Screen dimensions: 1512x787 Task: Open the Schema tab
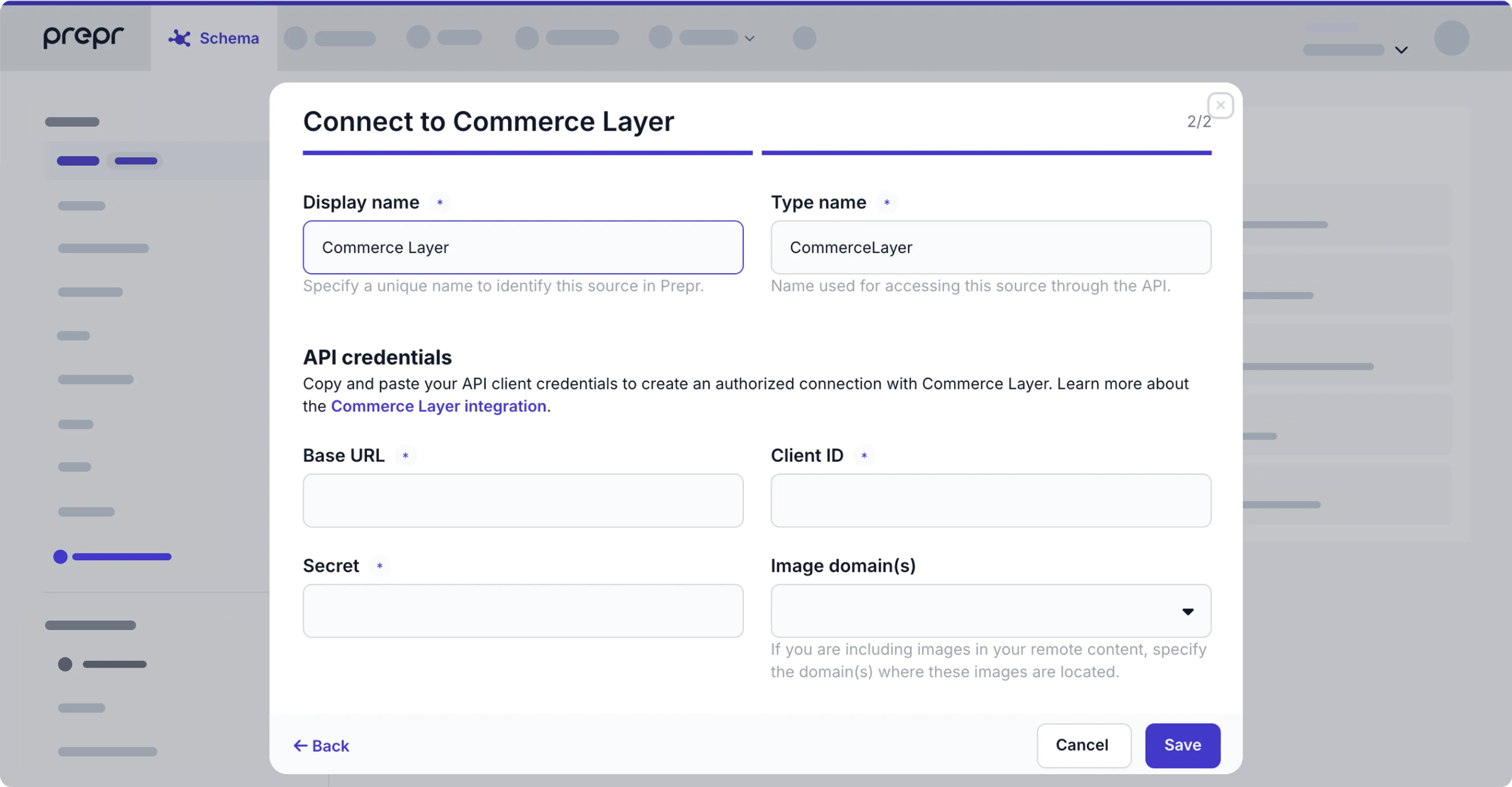click(x=228, y=38)
